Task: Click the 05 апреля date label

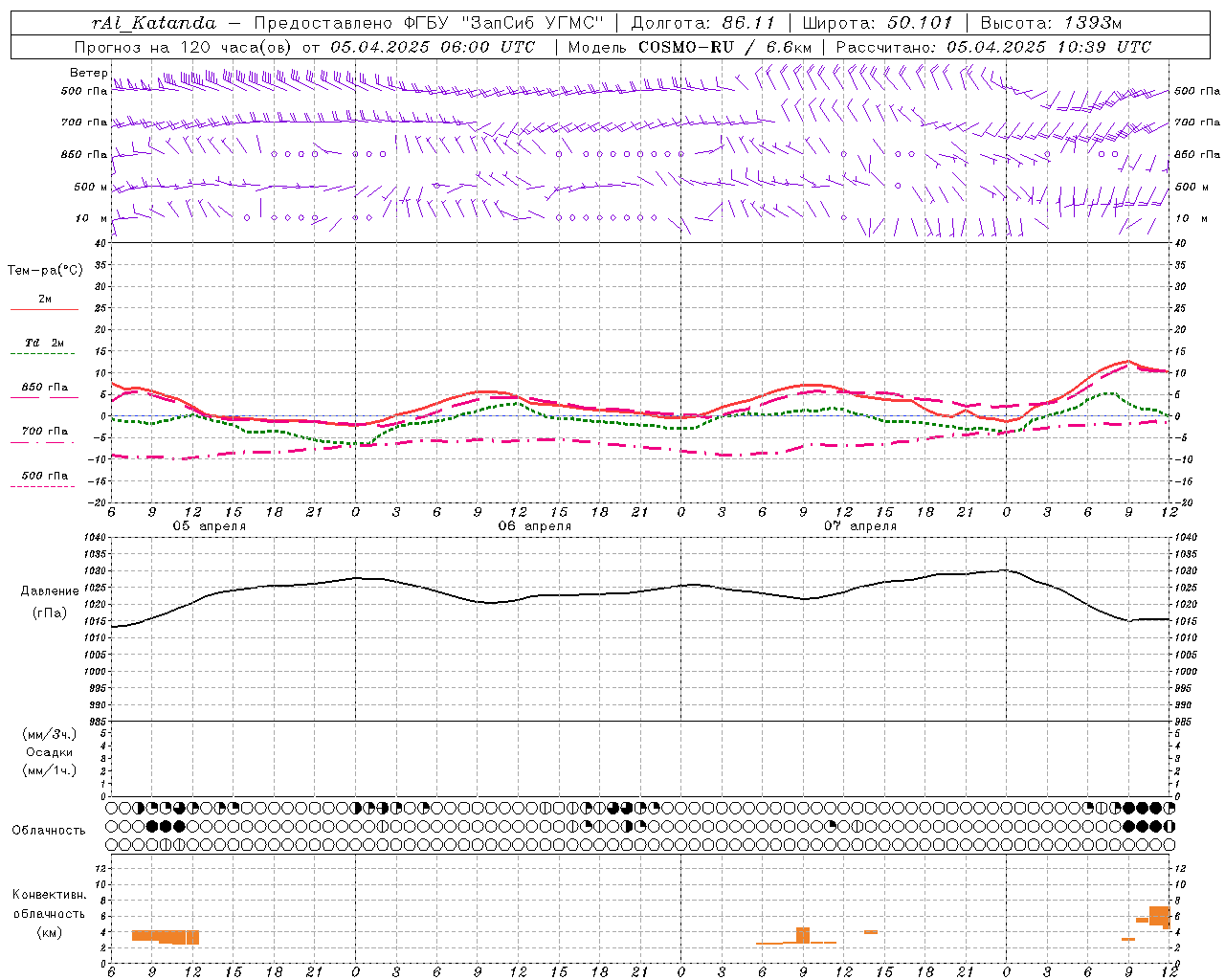Action: click(209, 526)
